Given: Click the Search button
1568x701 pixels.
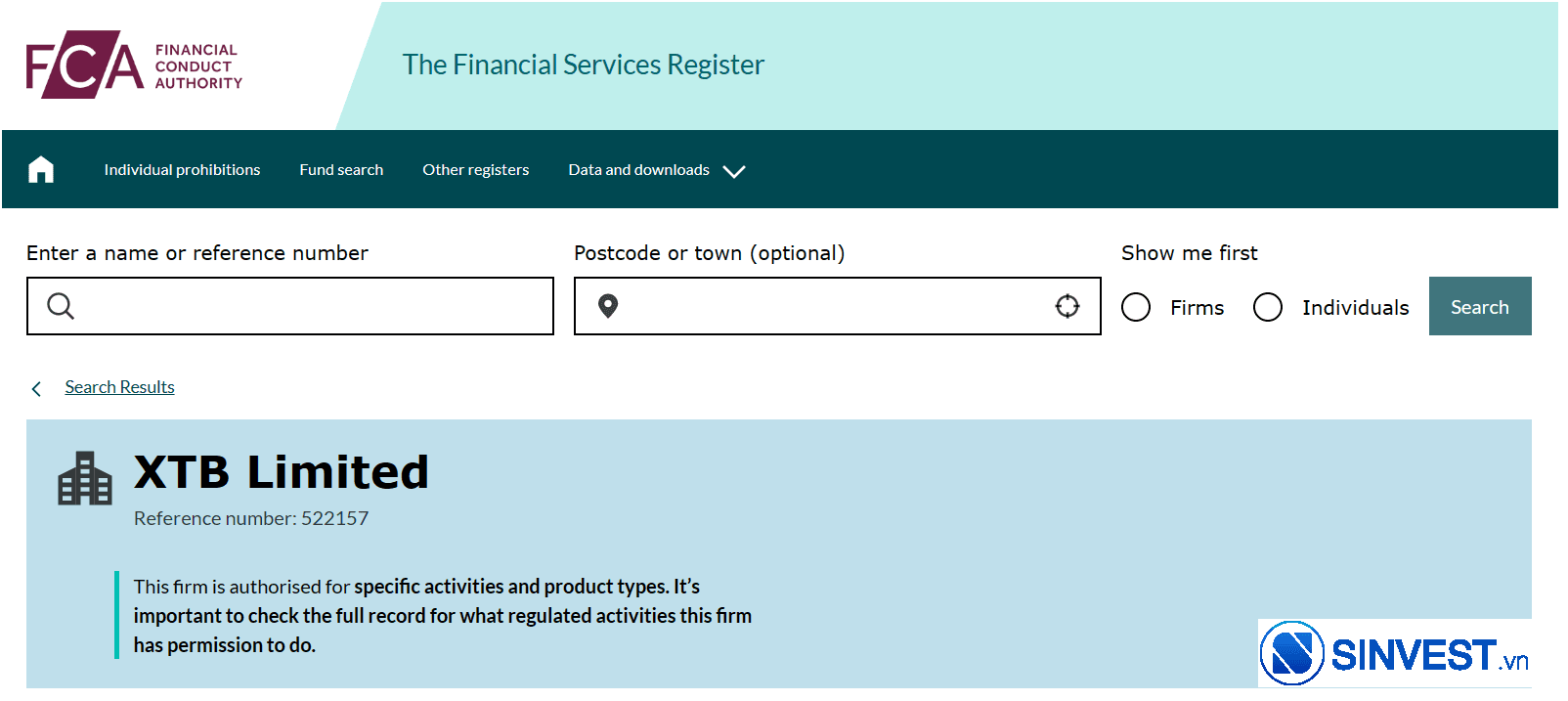Looking at the screenshot, I should click(1480, 306).
